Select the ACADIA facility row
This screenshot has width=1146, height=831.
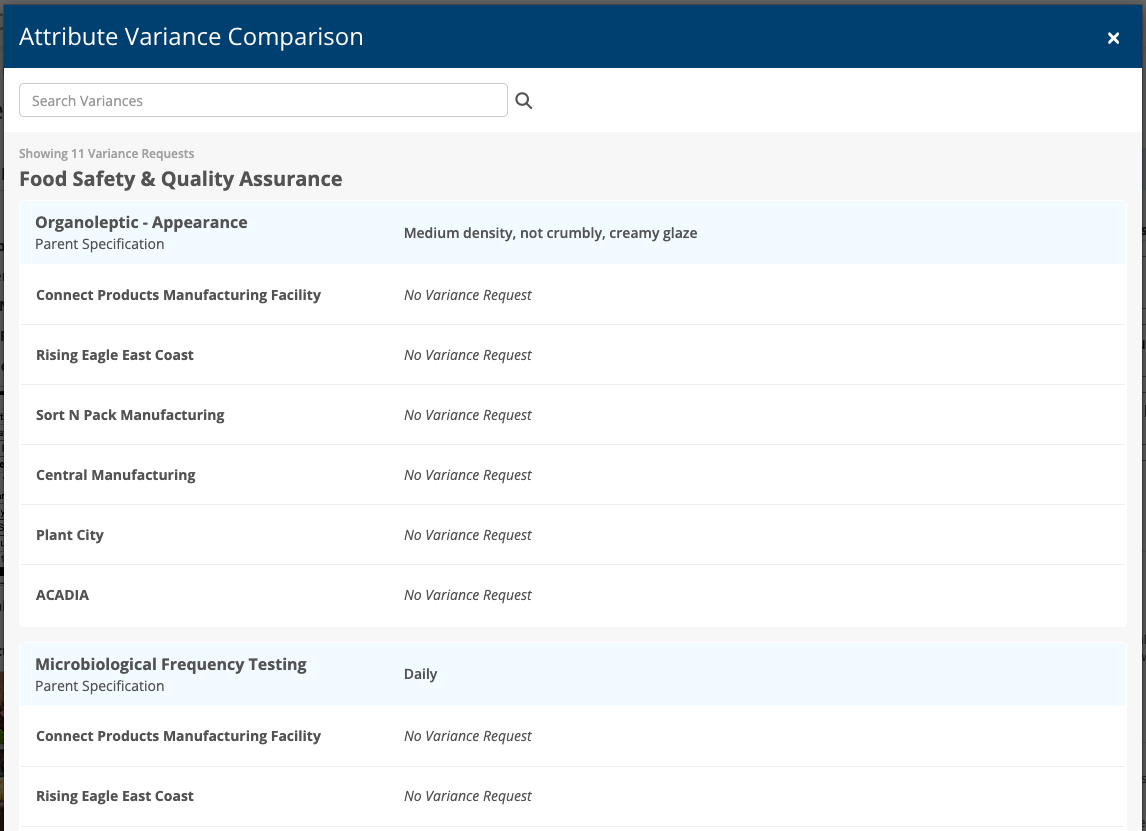(x=573, y=595)
